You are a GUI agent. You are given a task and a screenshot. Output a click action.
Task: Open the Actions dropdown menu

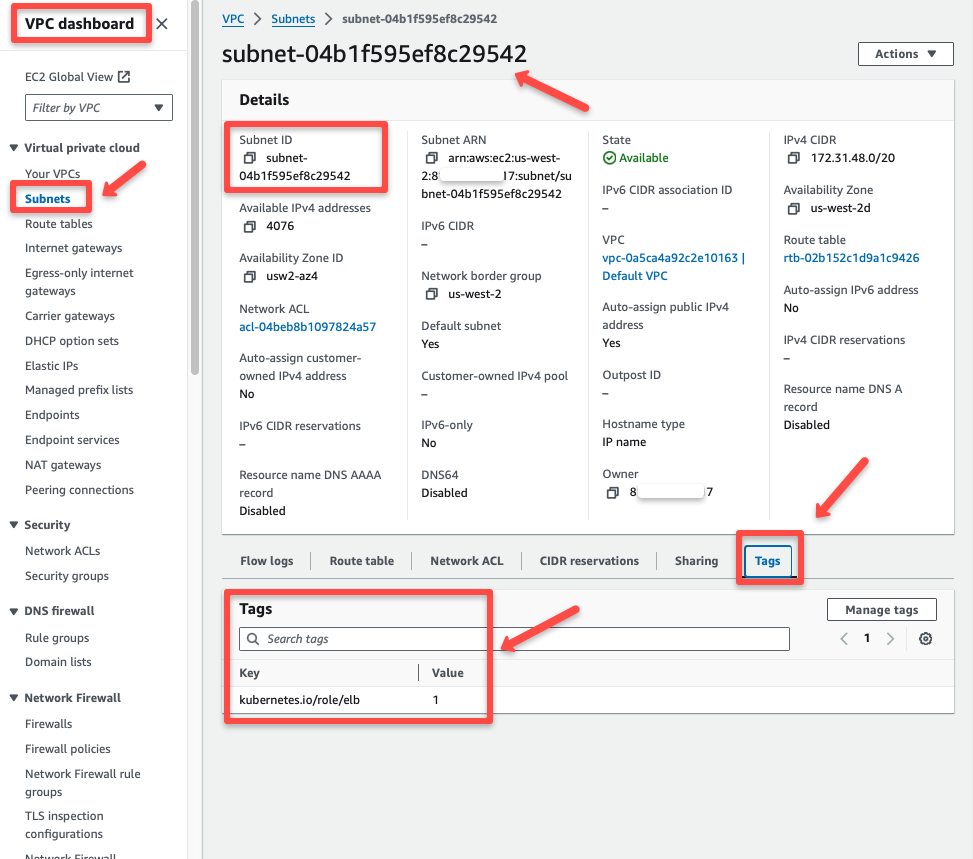tap(905, 53)
